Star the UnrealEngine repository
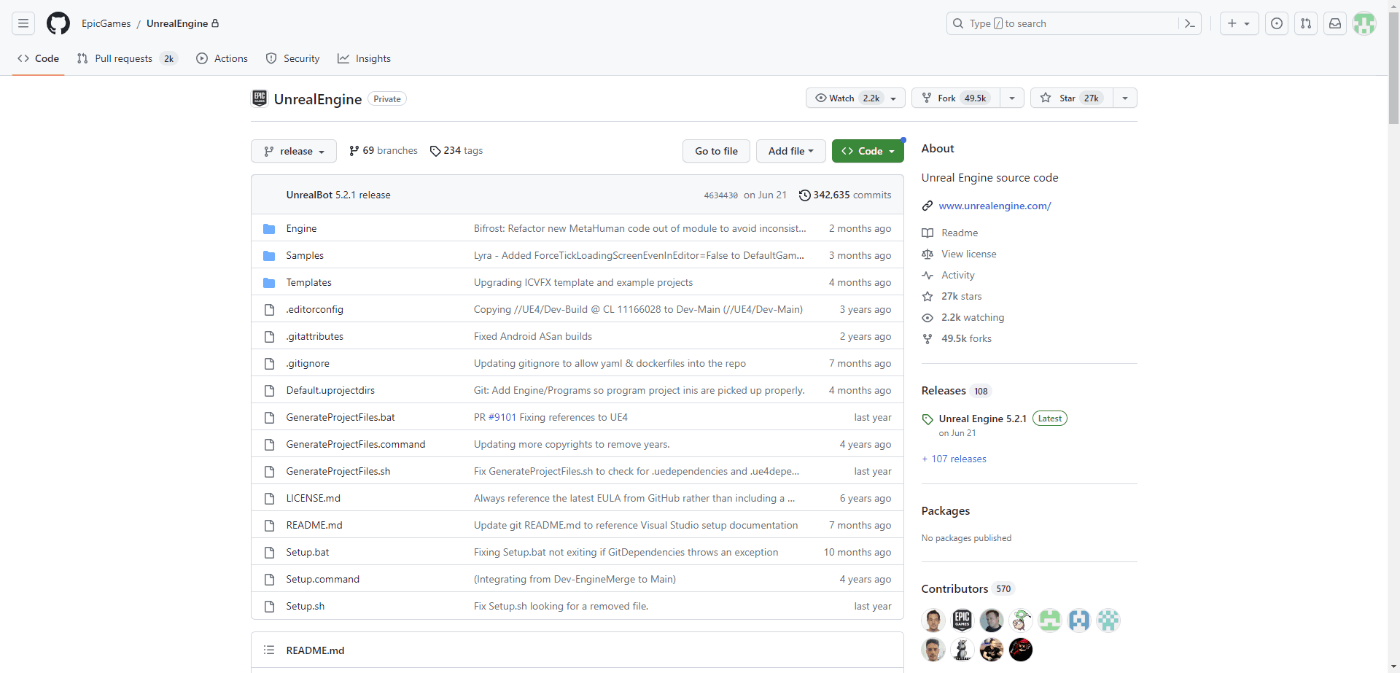The height and width of the screenshot is (673, 1400). 1071,98
